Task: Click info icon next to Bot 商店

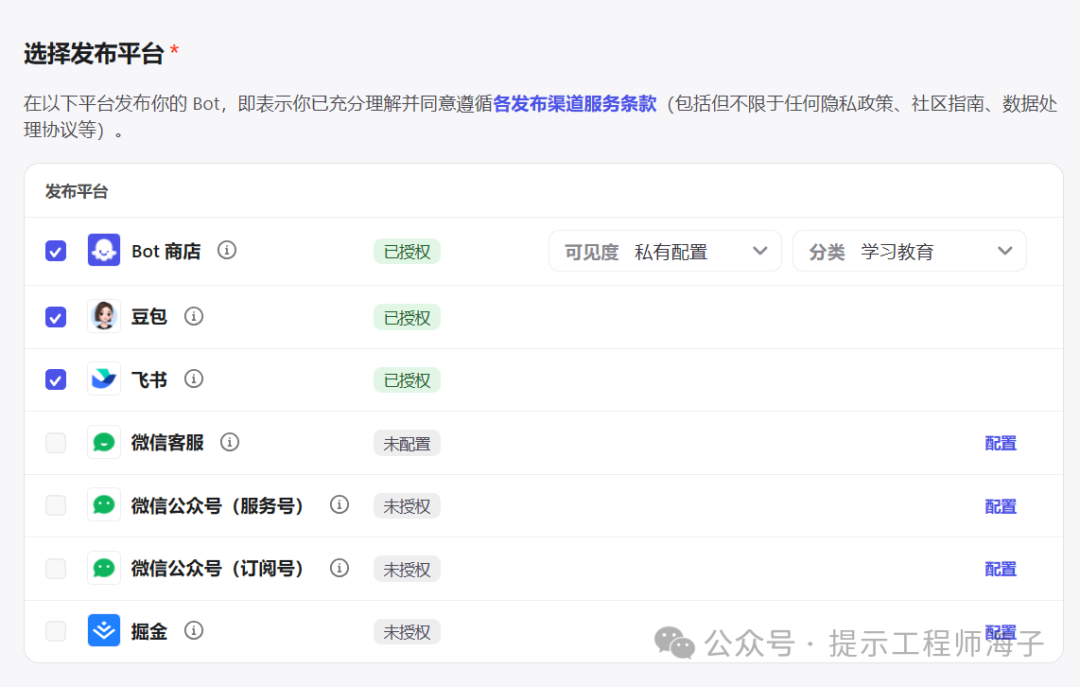Action: pyautogui.click(x=227, y=250)
